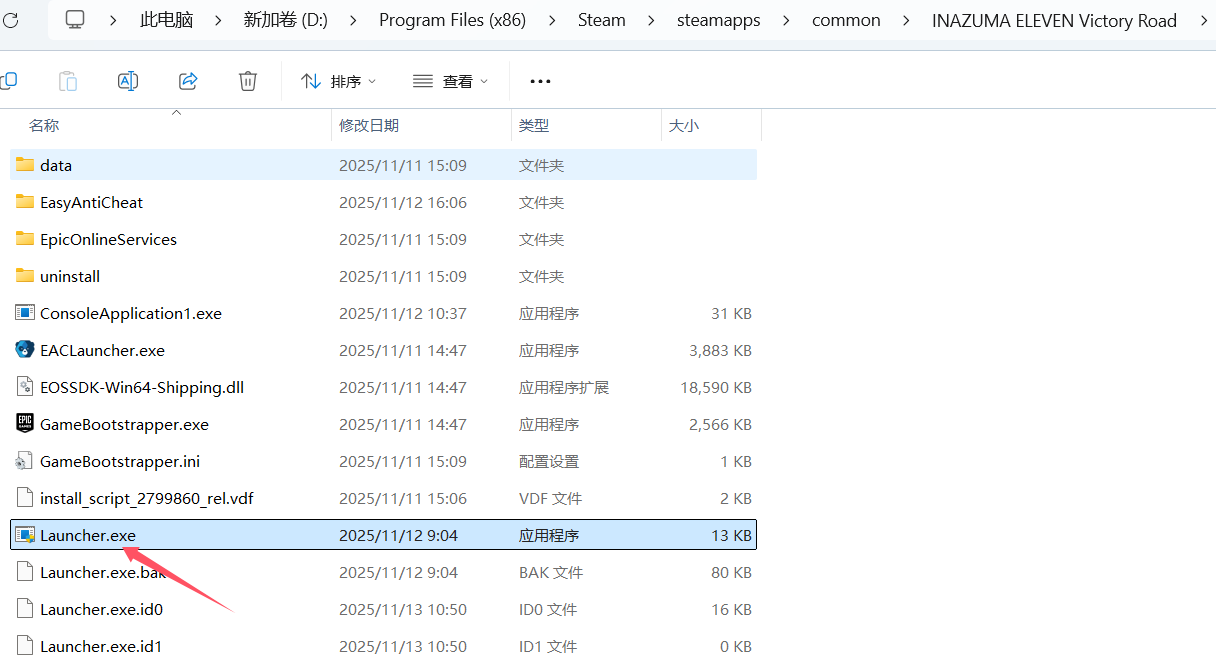Screen dimensions: 1216x663
Task: Sort by 修改日期 column header
Action: click(369, 125)
